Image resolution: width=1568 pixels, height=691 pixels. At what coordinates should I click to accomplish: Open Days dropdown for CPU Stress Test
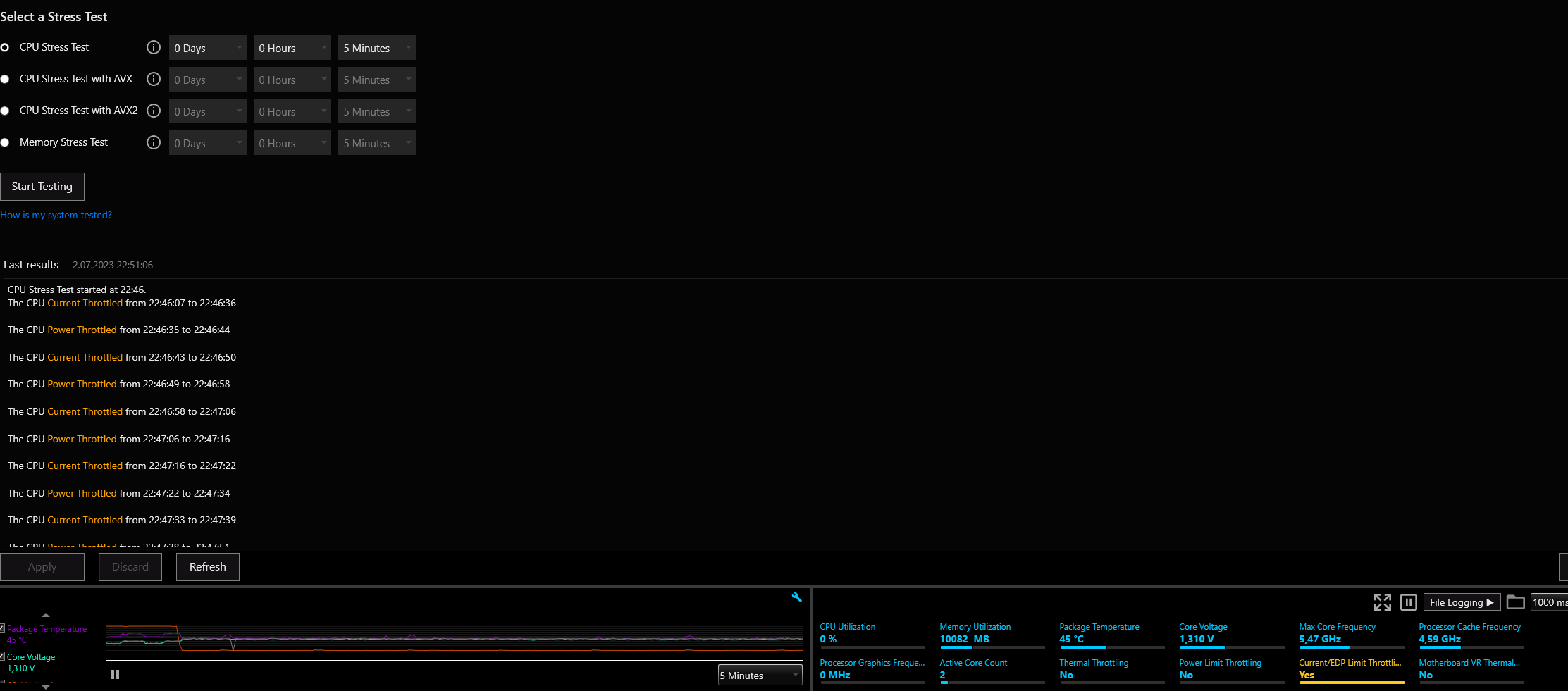(208, 48)
